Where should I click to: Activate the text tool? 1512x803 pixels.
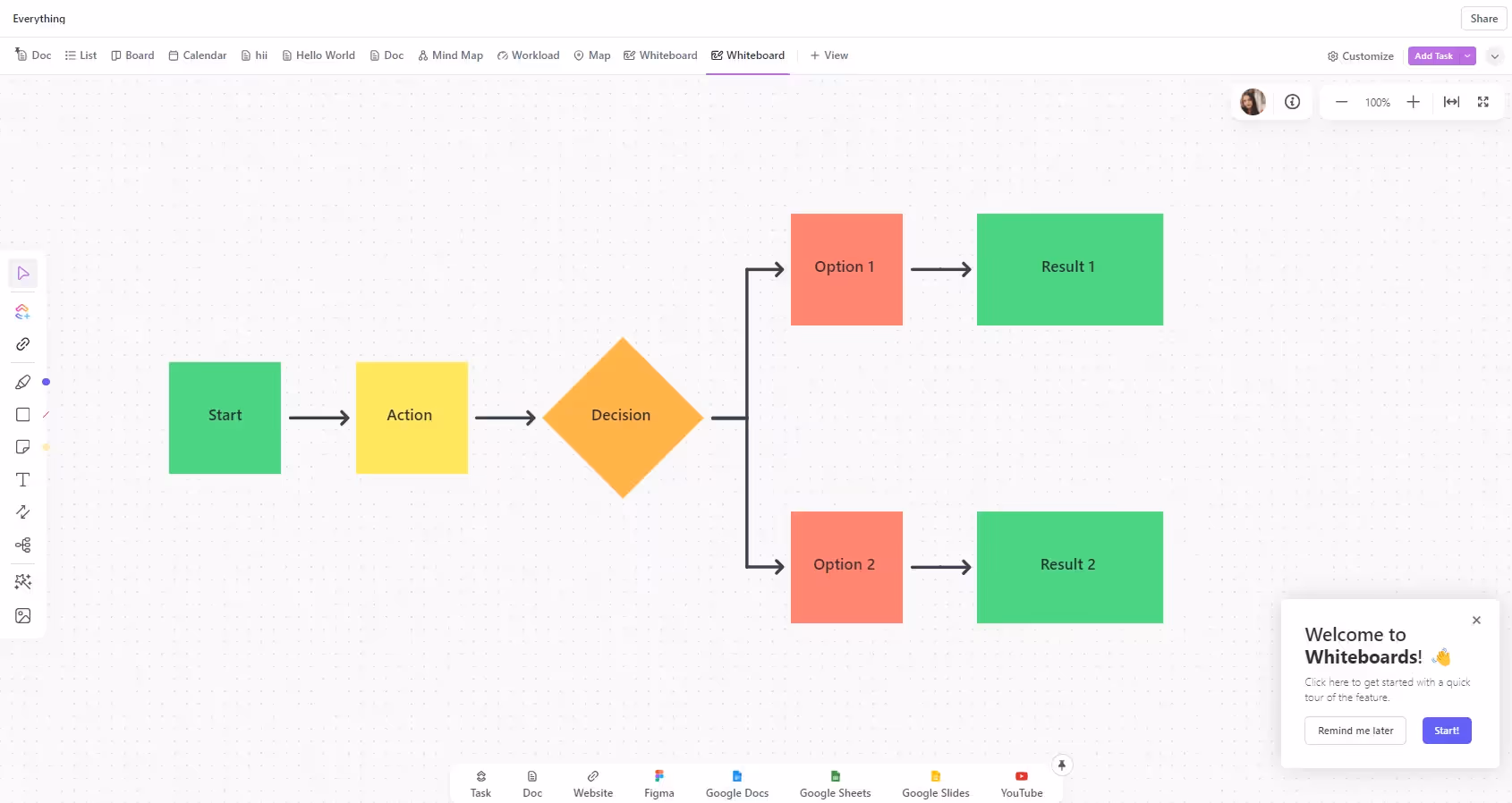point(23,480)
